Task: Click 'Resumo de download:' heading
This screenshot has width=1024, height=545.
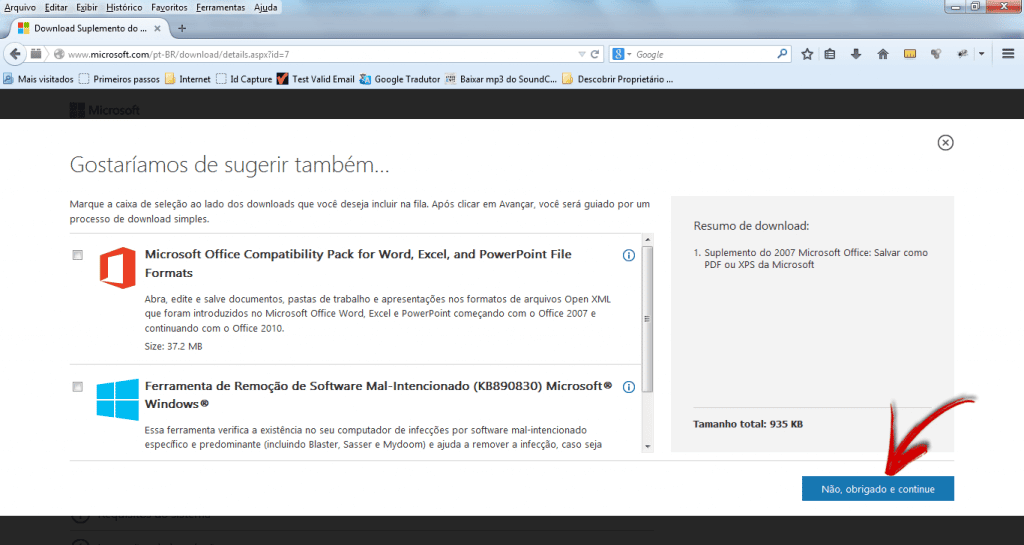Action: pos(751,226)
